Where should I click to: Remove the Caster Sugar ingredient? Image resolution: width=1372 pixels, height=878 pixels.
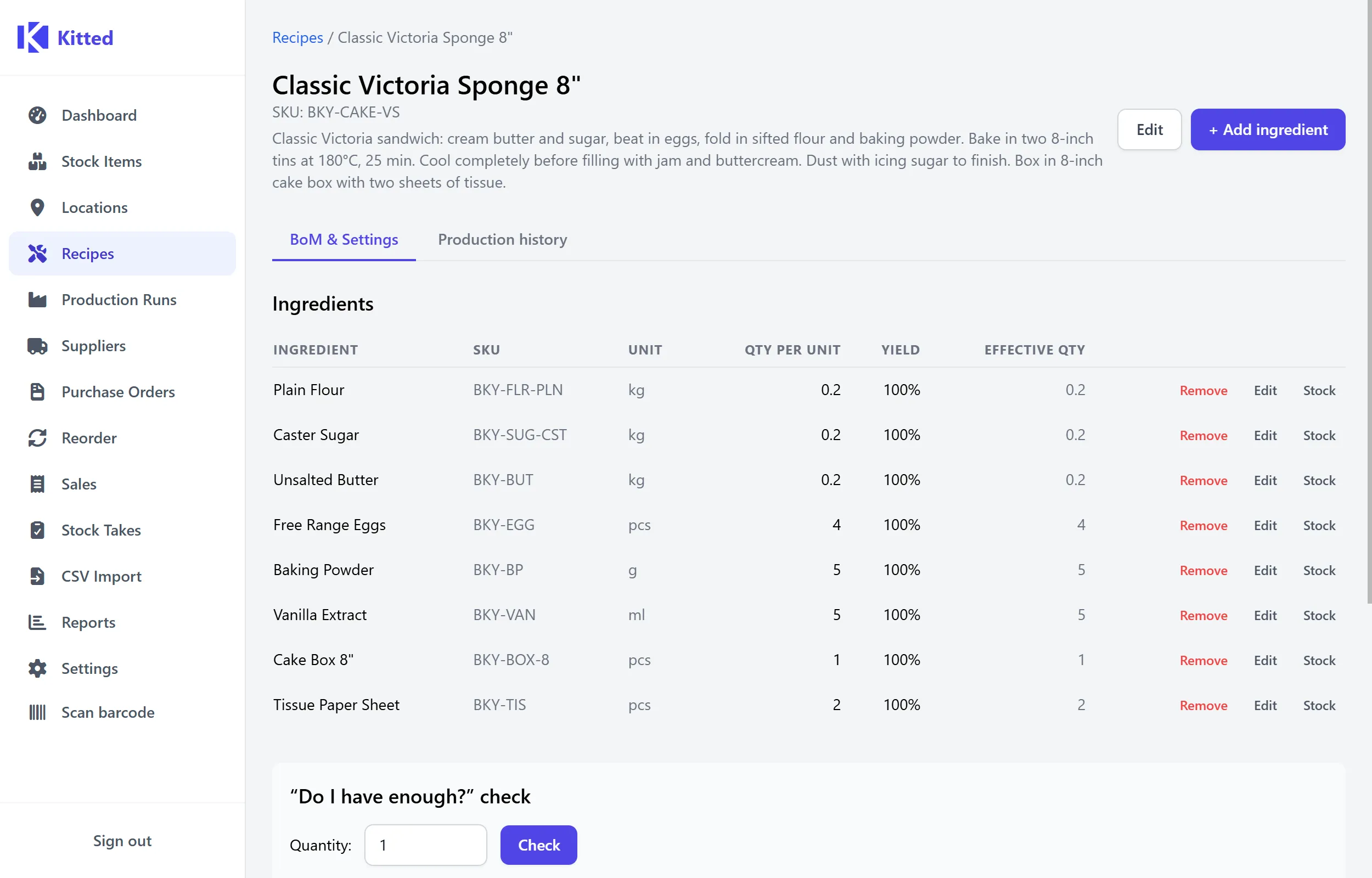click(1203, 435)
